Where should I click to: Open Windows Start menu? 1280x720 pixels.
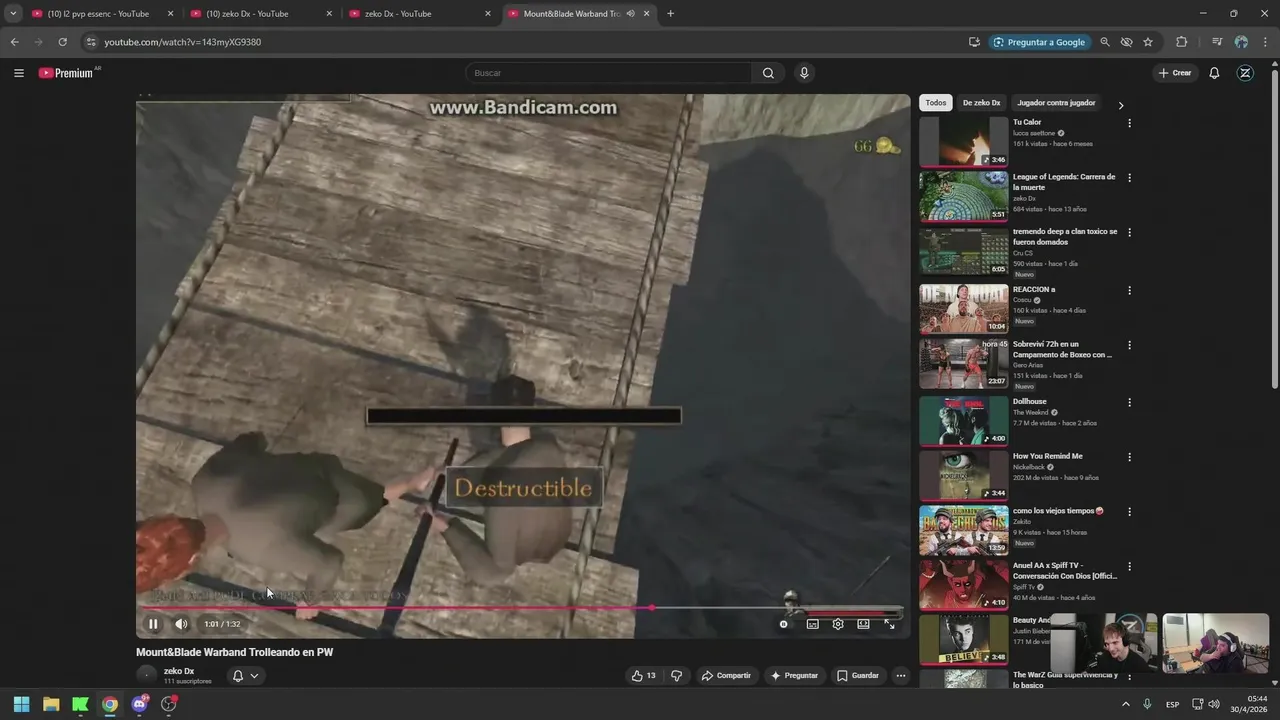tap(21, 704)
